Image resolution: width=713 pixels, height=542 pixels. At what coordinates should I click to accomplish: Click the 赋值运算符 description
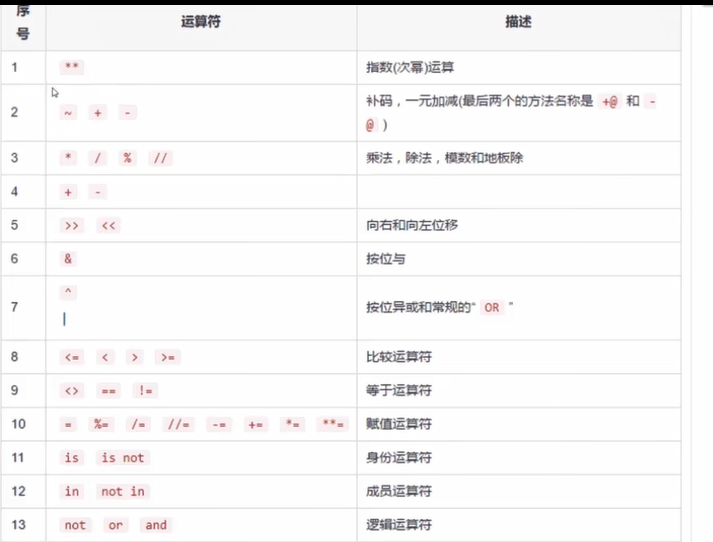[x=399, y=424]
